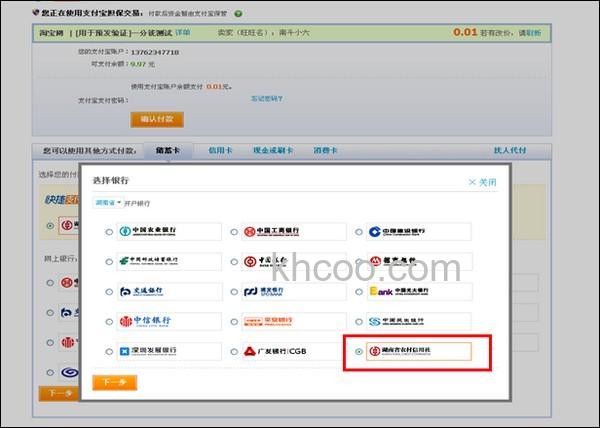Image resolution: width=600 pixels, height=428 pixels.
Task: Click the Alipay account number 13762347718
Action: tap(155, 52)
